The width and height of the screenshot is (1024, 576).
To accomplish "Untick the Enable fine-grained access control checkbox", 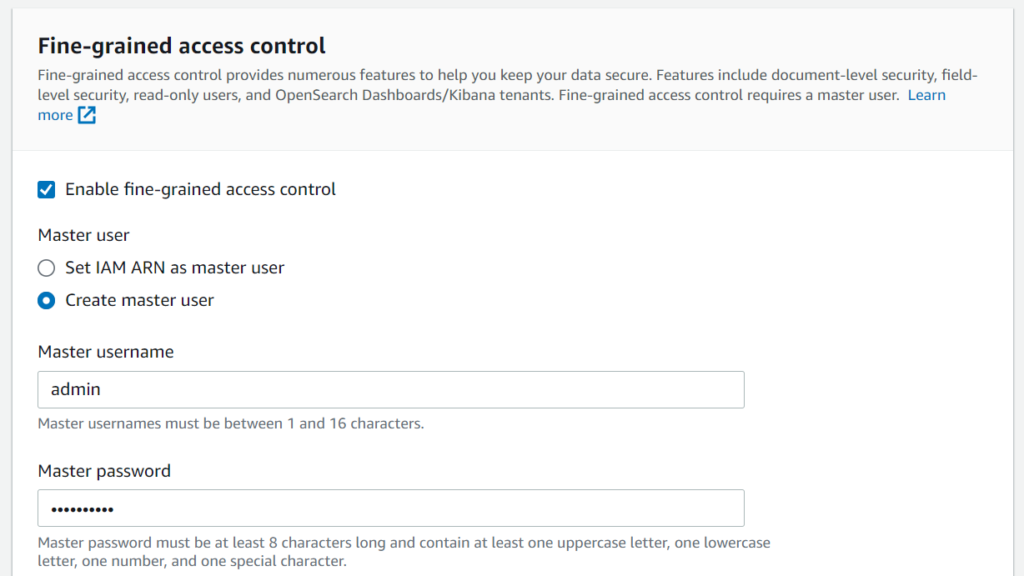I will tap(46, 189).
